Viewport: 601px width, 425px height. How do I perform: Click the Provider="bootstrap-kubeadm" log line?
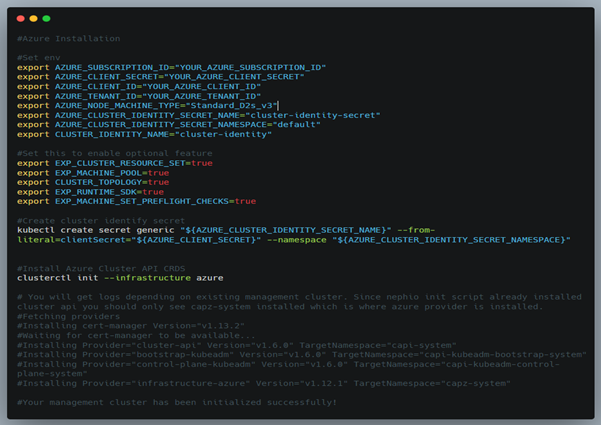pos(302,355)
